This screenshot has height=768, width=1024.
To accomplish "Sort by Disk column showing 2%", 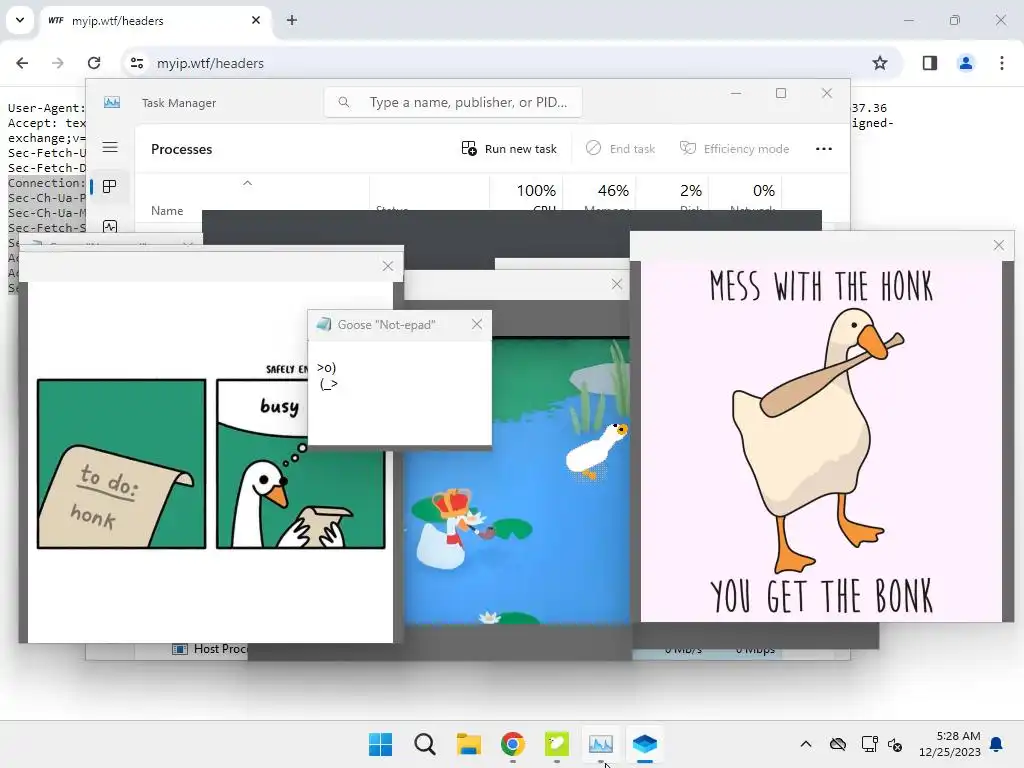I will [673, 194].
